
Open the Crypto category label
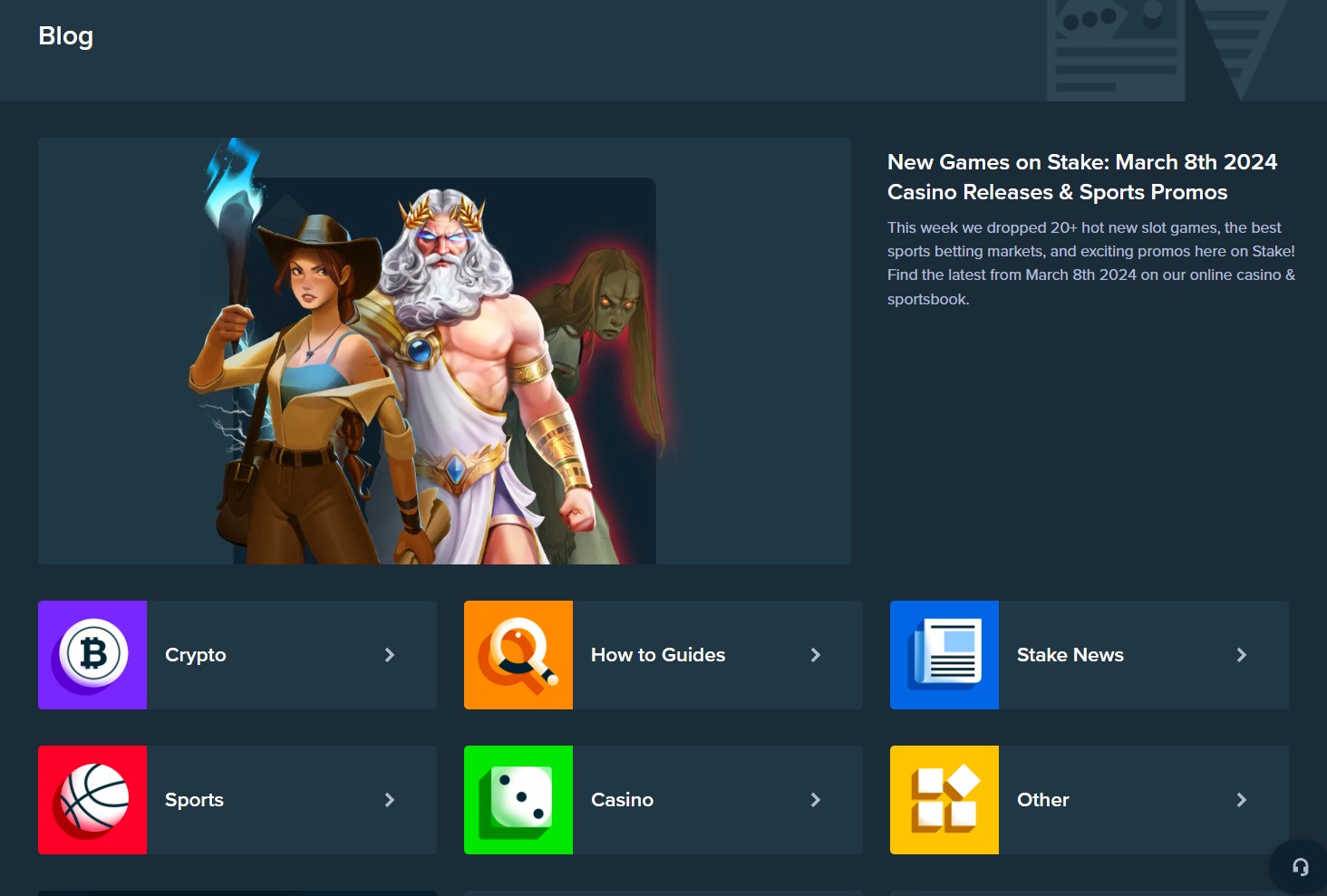196,655
